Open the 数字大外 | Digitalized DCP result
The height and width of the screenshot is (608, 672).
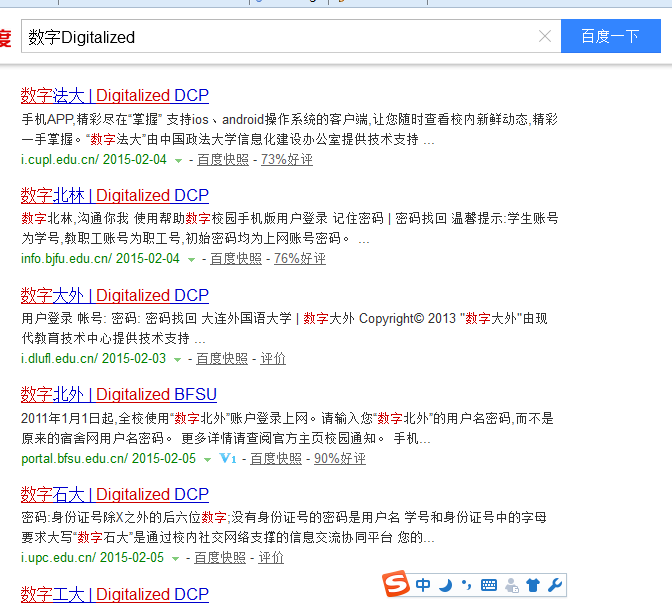tap(114, 295)
